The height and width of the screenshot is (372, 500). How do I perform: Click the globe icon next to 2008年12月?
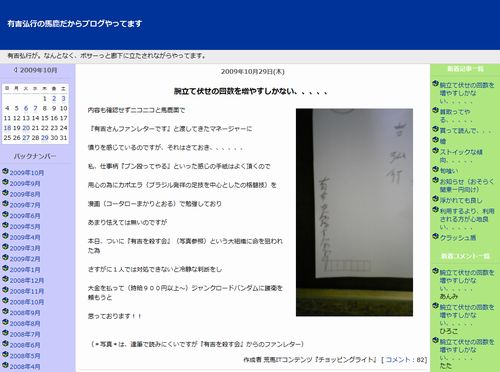click(5, 279)
